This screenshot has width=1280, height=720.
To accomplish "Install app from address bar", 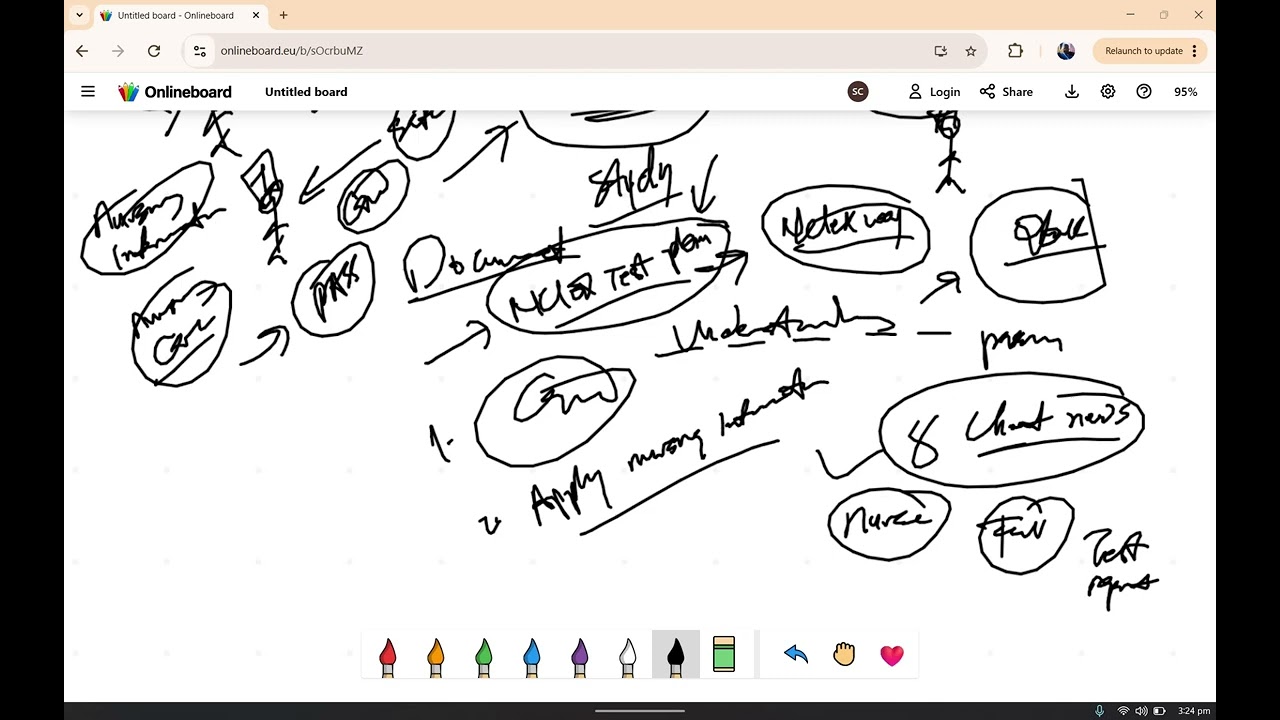I will click(x=940, y=51).
